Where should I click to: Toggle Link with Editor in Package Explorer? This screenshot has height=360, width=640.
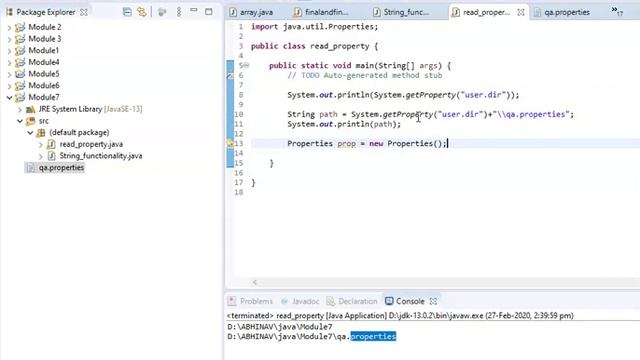[142, 12]
